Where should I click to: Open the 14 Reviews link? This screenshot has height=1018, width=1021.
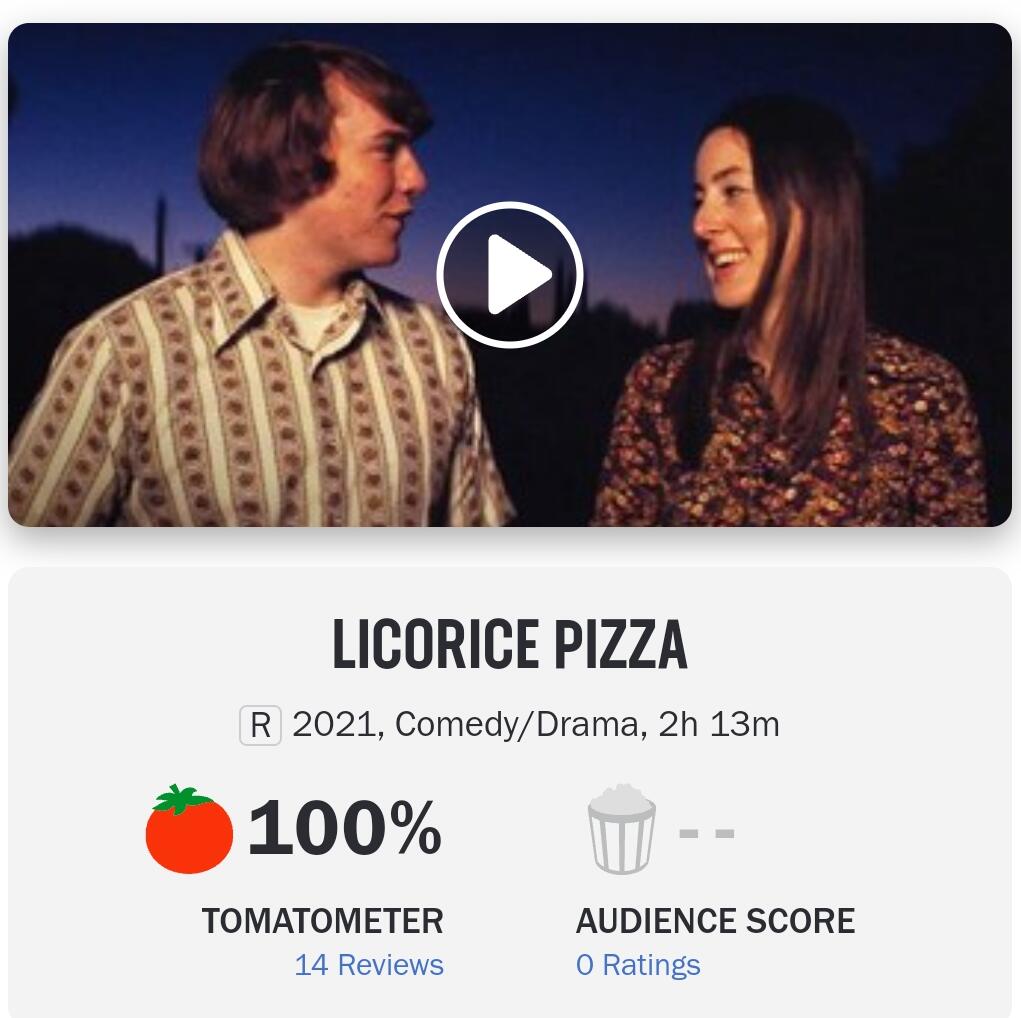point(368,965)
